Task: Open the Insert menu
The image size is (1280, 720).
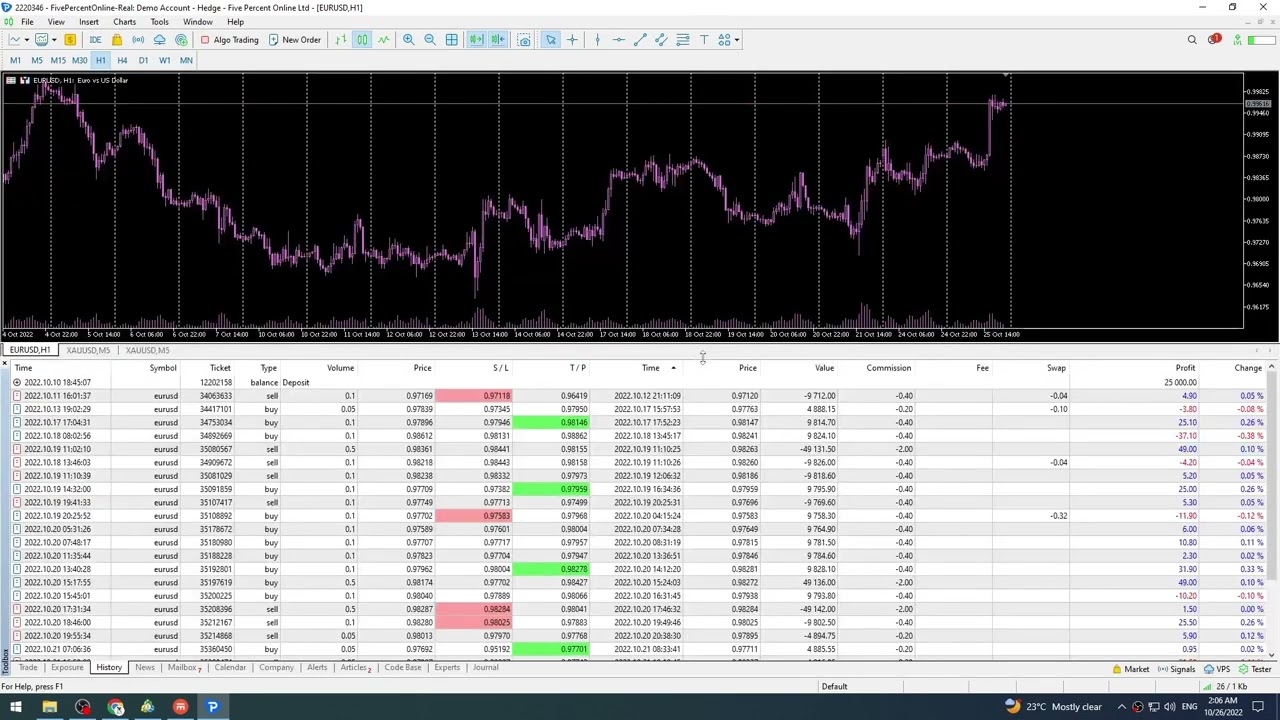Action: (x=89, y=22)
